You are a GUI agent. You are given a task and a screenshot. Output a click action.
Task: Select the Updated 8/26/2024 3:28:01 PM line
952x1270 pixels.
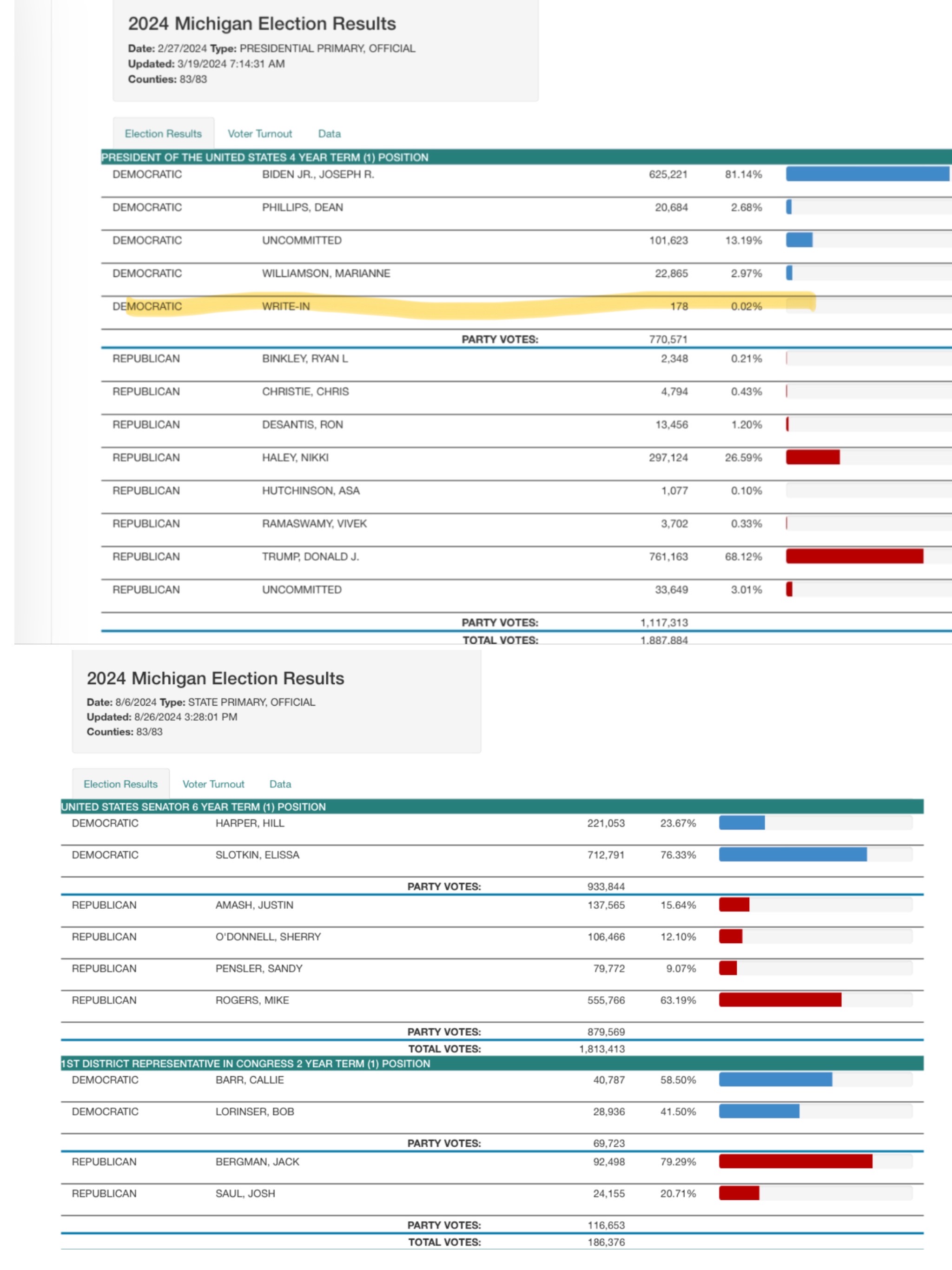(x=162, y=716)
